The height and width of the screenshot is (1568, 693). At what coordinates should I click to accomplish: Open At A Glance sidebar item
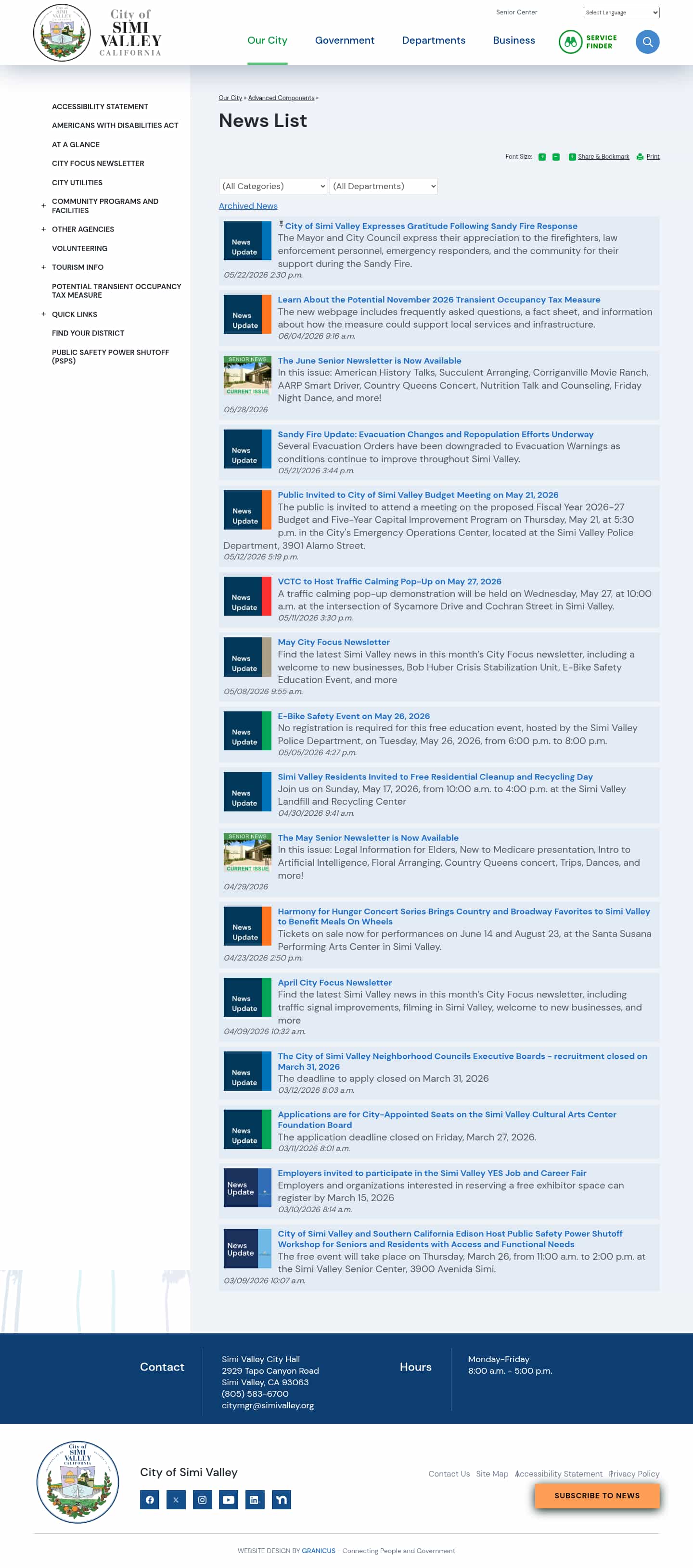coord(76,145)
